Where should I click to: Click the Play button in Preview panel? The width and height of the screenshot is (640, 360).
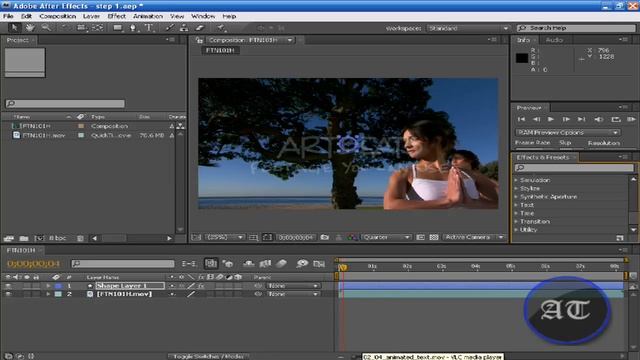(551, 119)
